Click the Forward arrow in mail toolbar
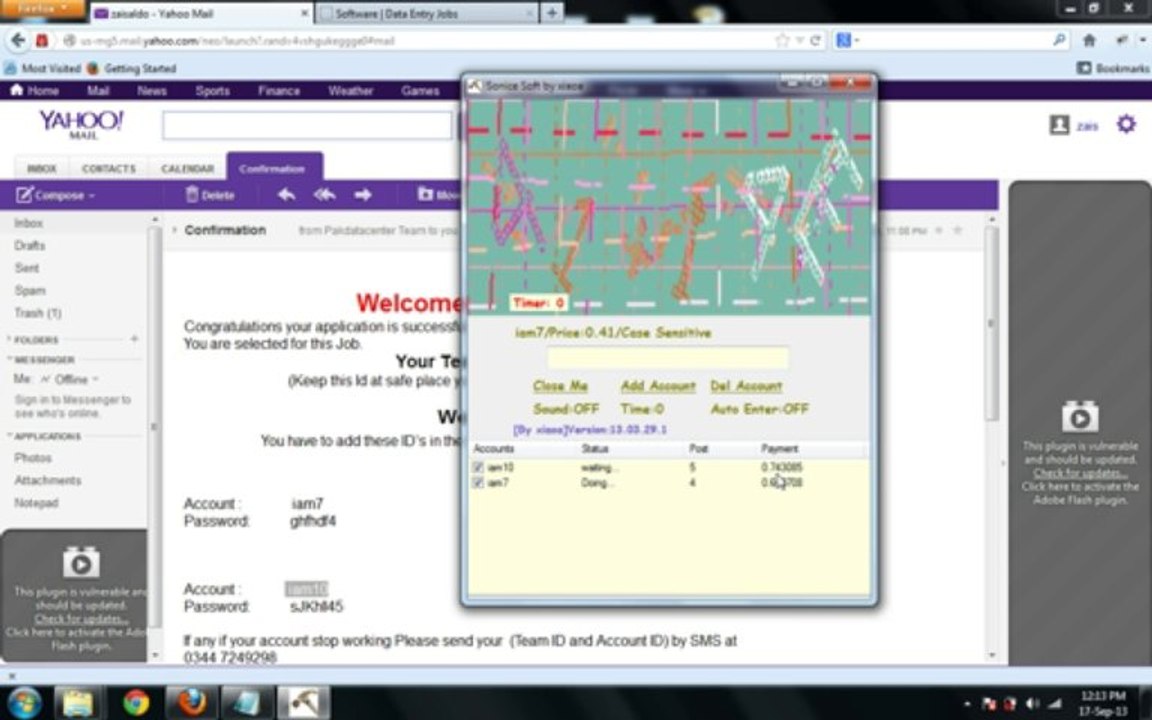 click(363, 195)
